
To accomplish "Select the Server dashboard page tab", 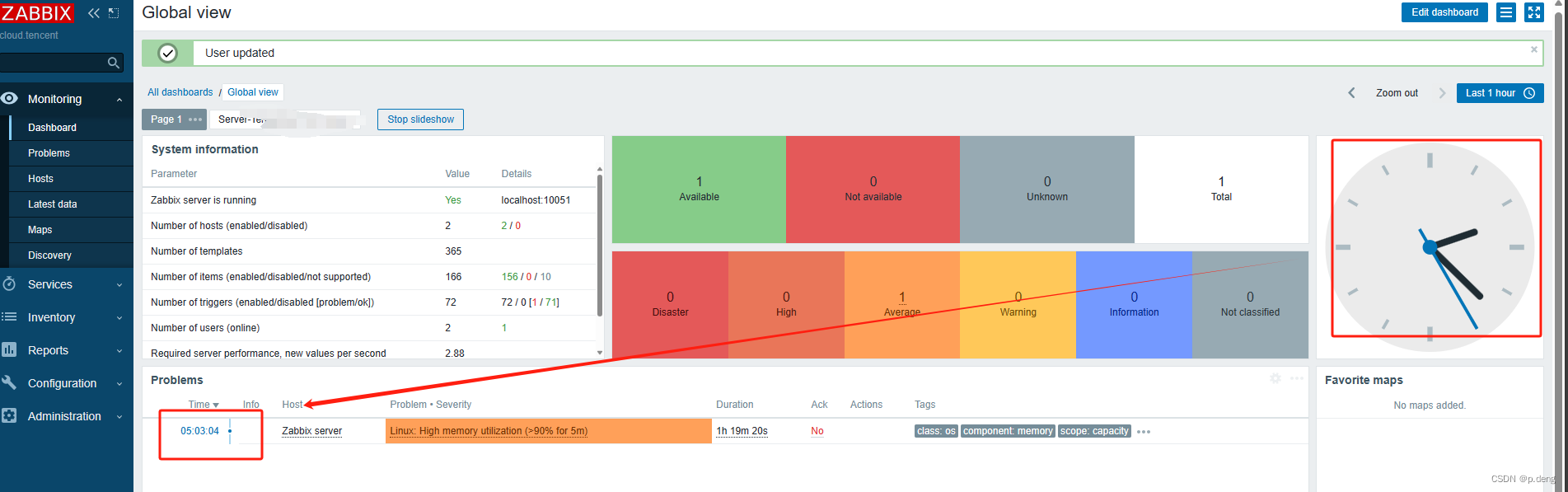I will pyautogui.click(x=285, y=119).
